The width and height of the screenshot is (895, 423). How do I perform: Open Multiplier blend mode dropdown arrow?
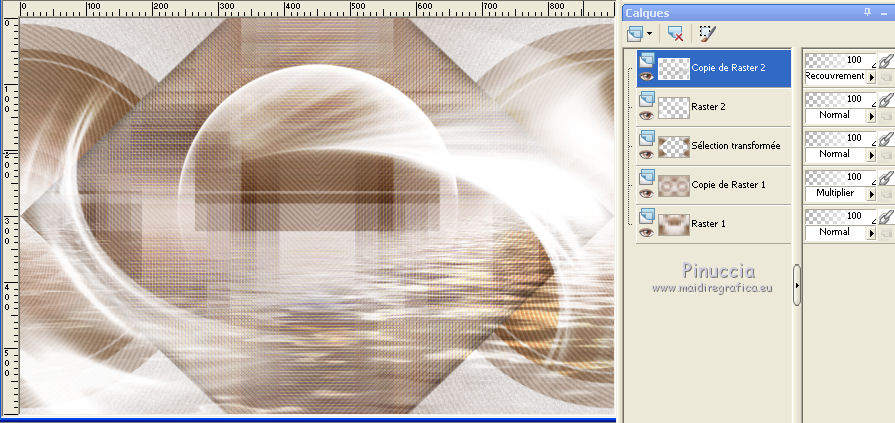pyautogui.click(x=872, y=195)
